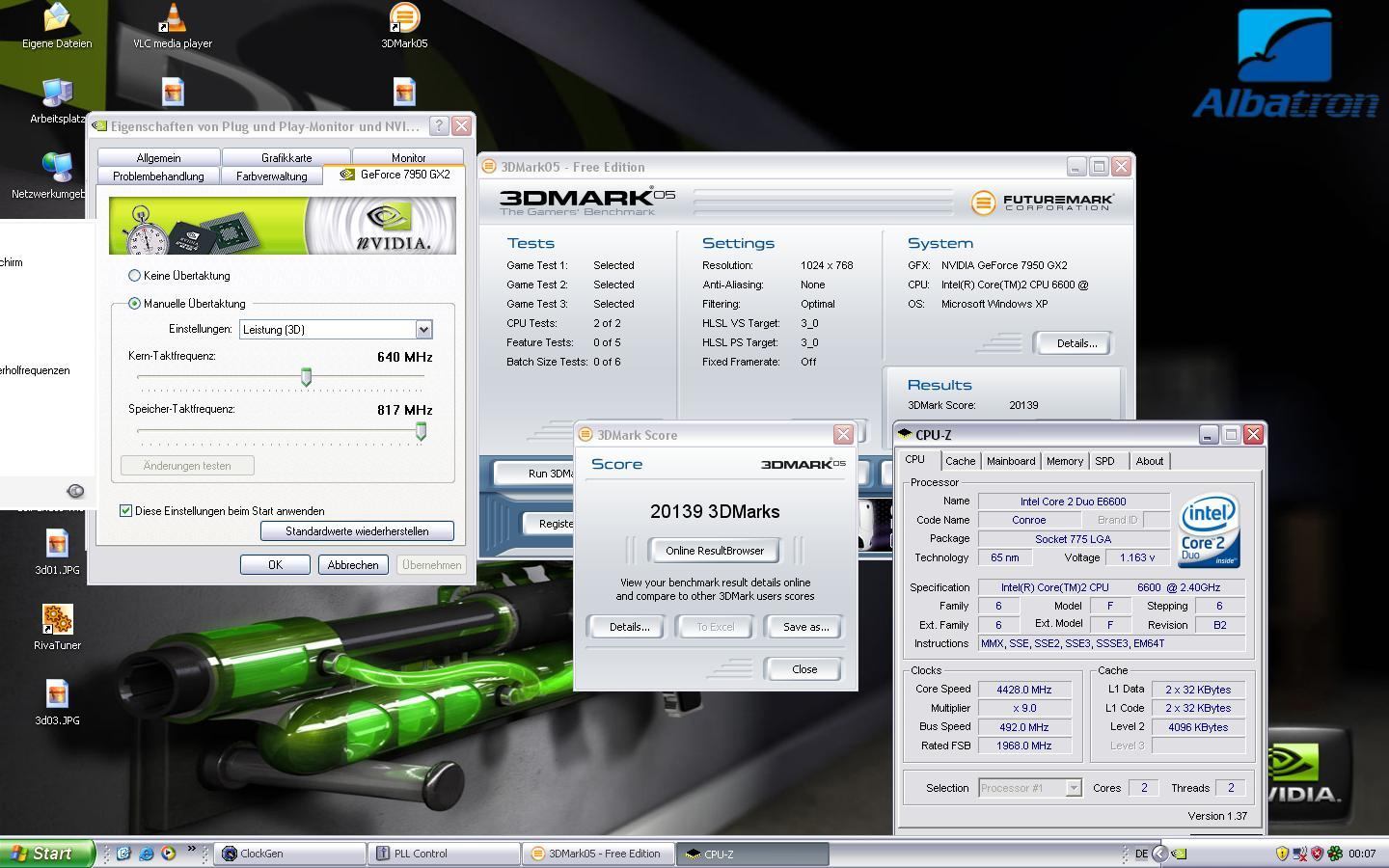The width and height of the screenshot is (1389, 868).
Task: Click Details... in 3DMark Score dialog
Action: pos(629,627)
